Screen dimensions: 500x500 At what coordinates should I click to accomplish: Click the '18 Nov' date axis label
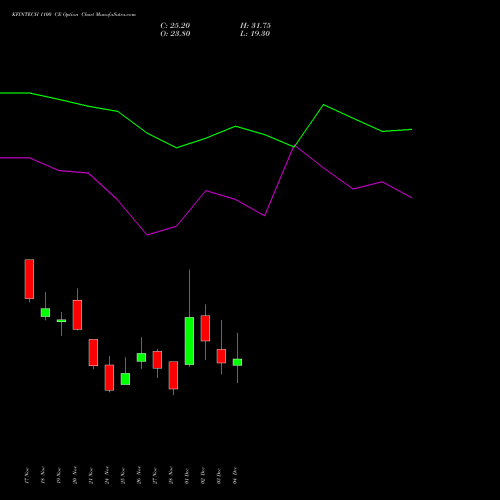pos(43,476)
